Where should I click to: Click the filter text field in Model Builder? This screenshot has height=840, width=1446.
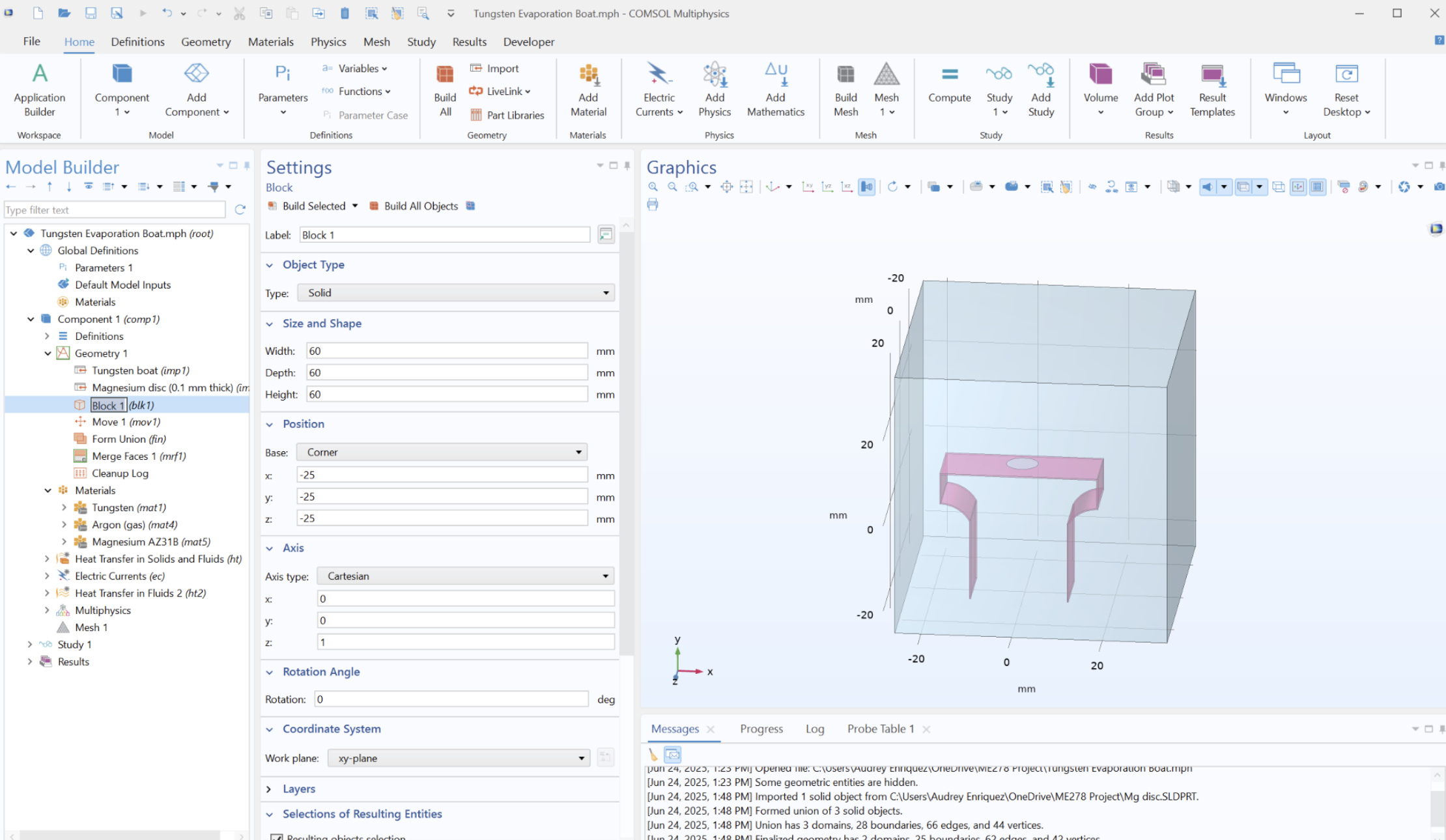[114, 209]
